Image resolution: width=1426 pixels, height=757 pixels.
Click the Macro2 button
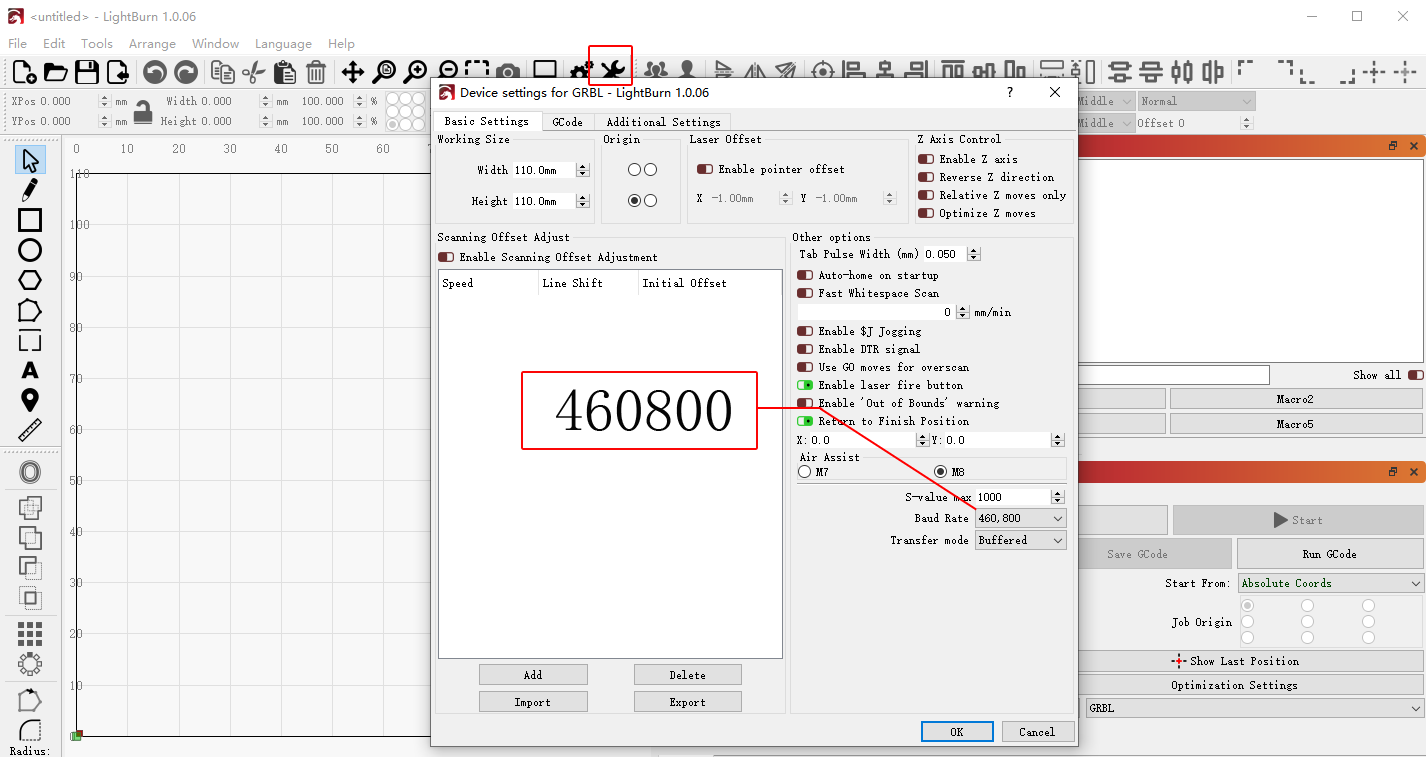(1295, 399)
